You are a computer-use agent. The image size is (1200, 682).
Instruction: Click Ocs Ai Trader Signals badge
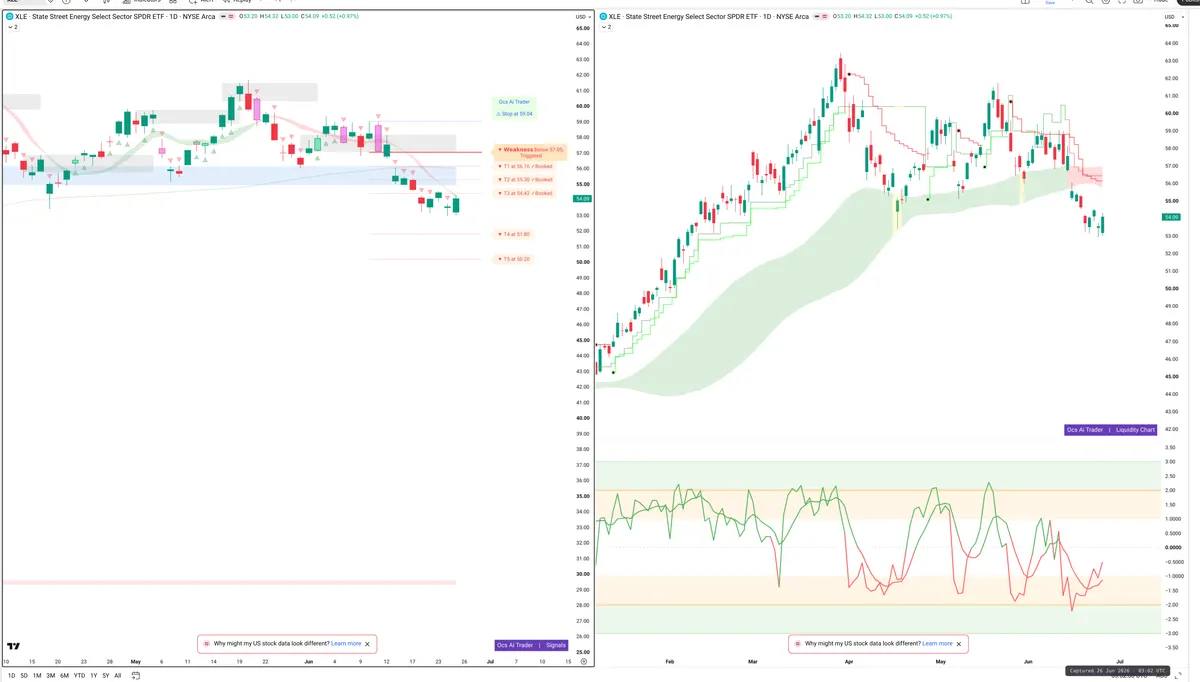tap(532, 645)
